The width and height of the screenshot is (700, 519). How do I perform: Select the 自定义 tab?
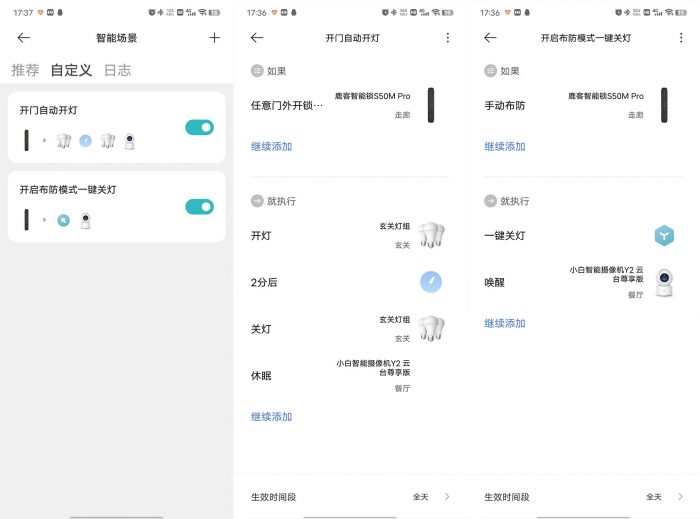71,70
